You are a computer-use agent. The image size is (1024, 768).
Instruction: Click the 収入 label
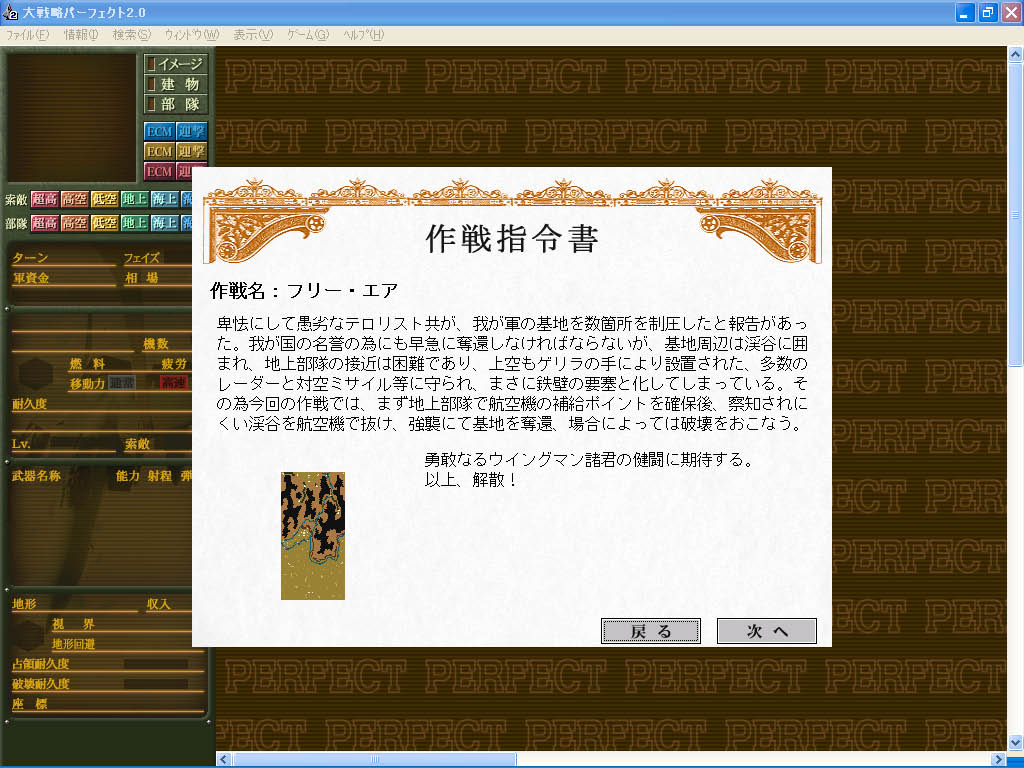tap(159, 604)
